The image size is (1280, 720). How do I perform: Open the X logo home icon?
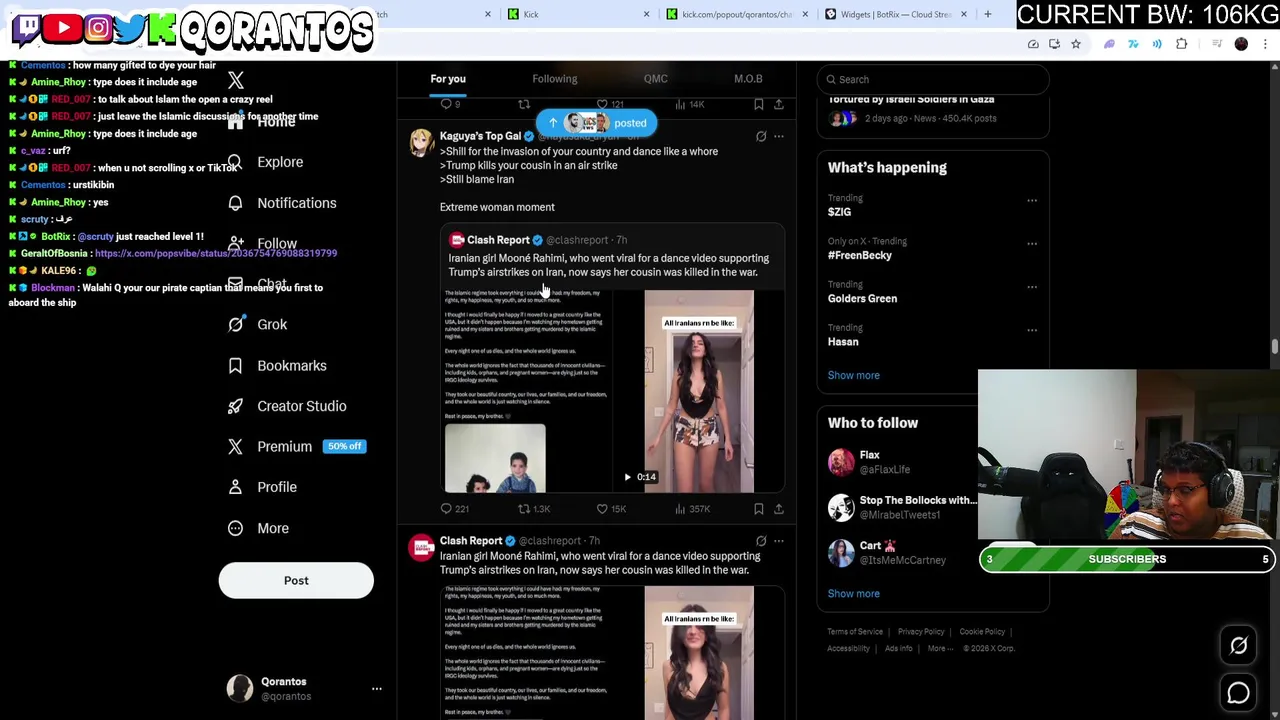point(236,80)
